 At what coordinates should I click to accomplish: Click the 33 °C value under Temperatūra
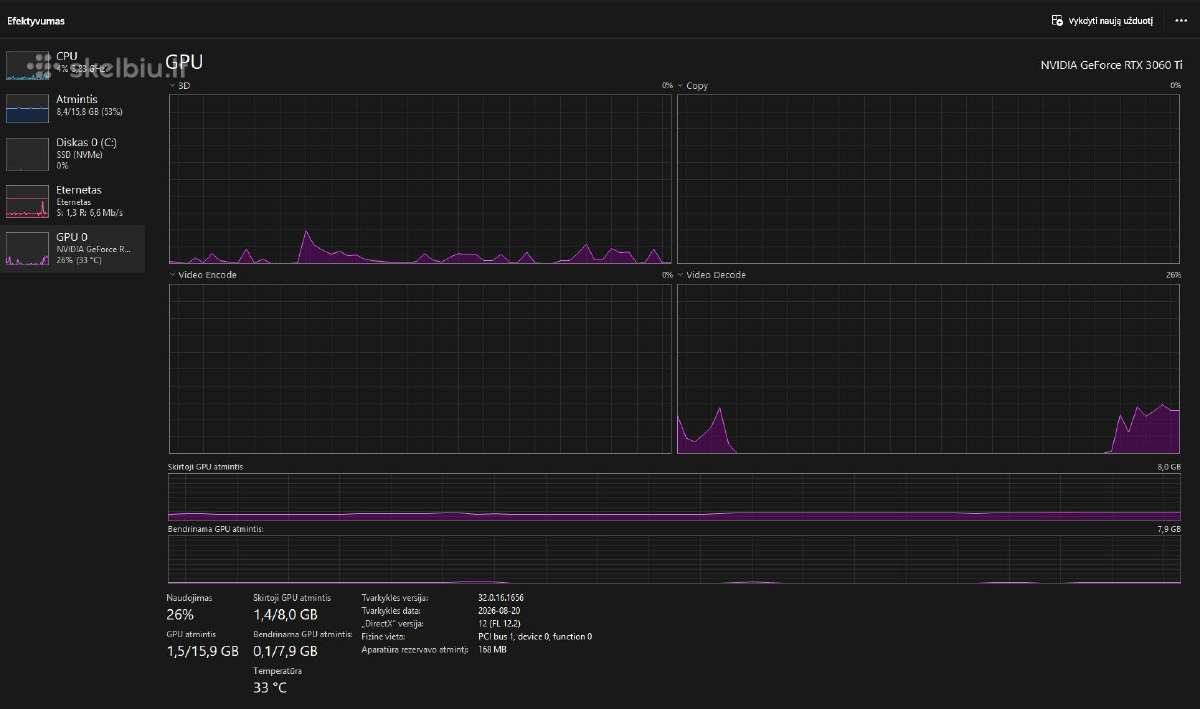pos(270,688)
